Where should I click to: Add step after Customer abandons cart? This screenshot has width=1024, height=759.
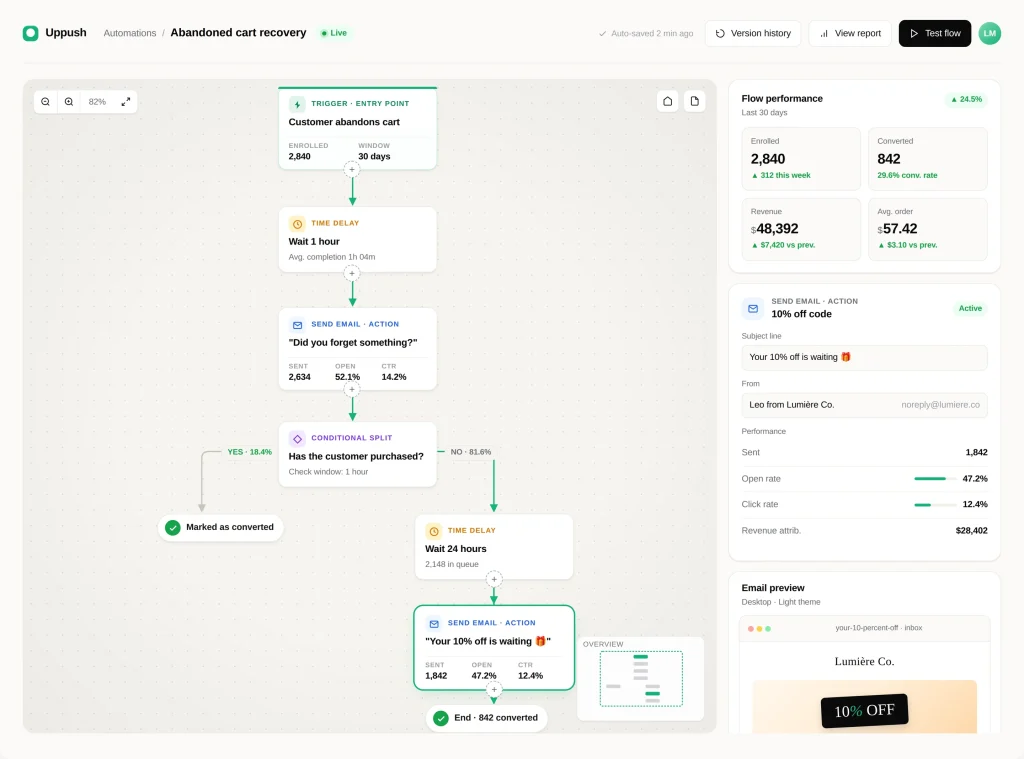(352, 170)
